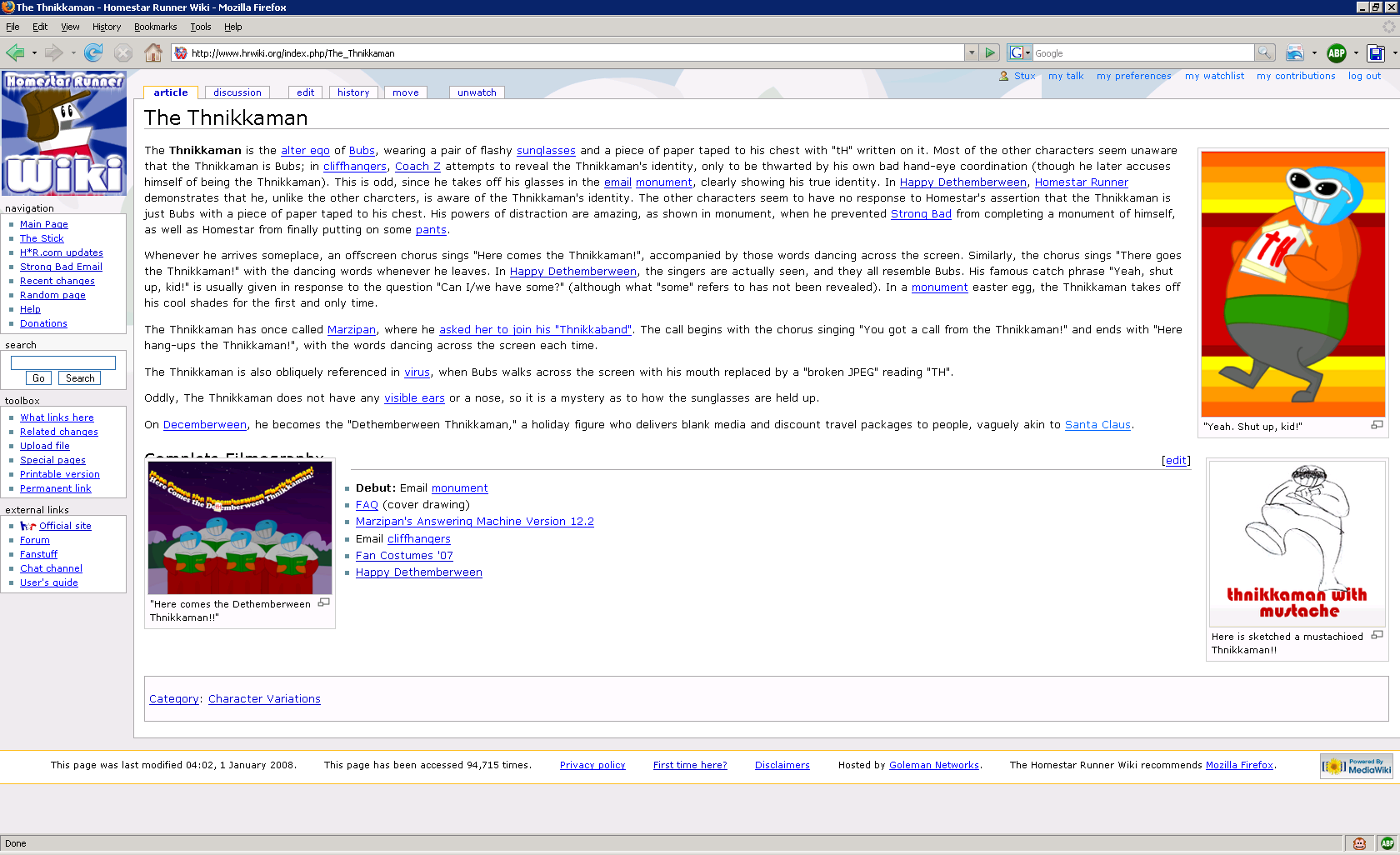Follow the Marzipan's Answering Machine Version 12.2 link
1400x855 pixels.
point(475,522)
